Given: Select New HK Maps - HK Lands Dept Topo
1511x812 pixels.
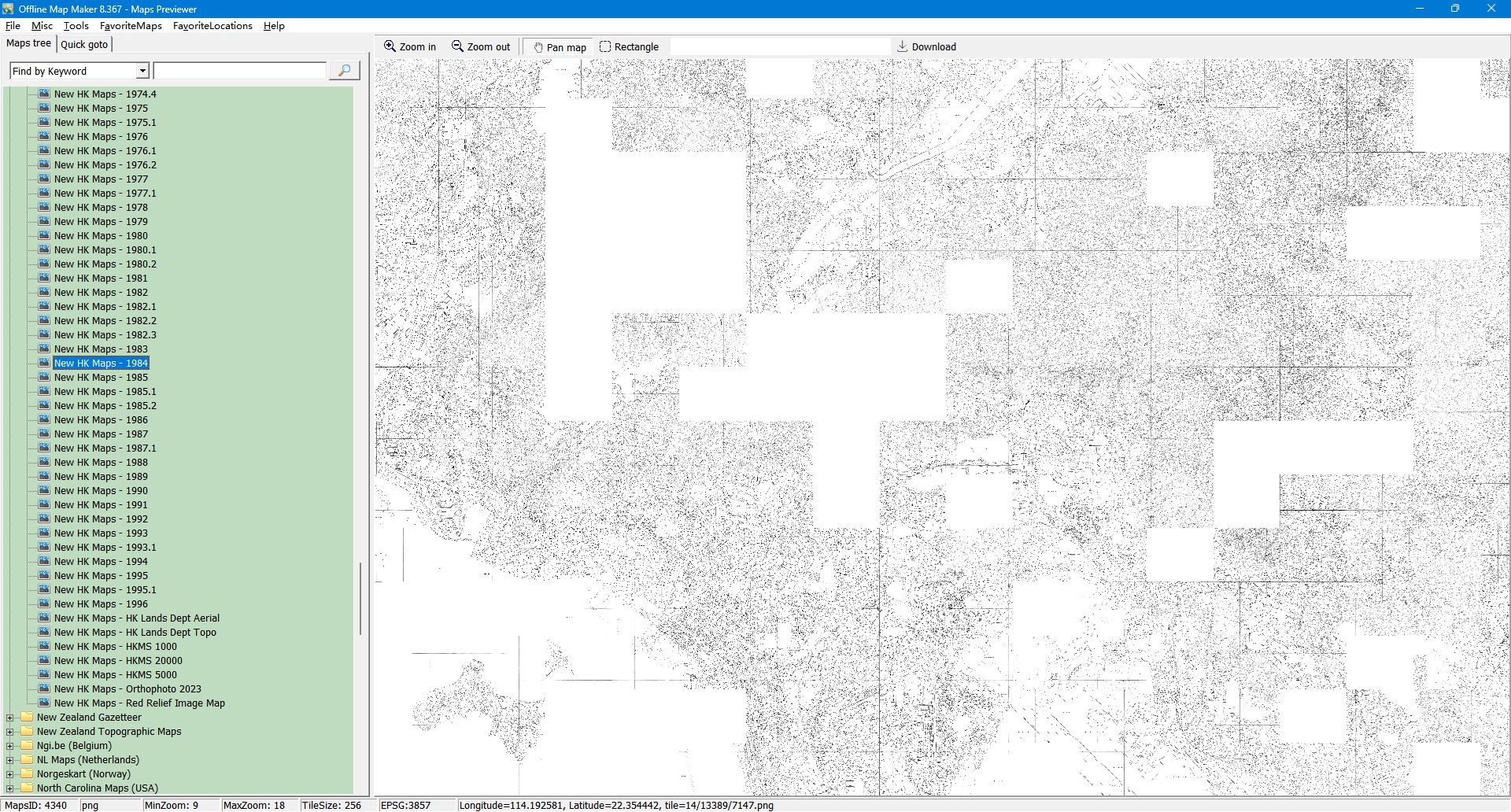Looking at the screenshot, I should (x=135, y=633).
